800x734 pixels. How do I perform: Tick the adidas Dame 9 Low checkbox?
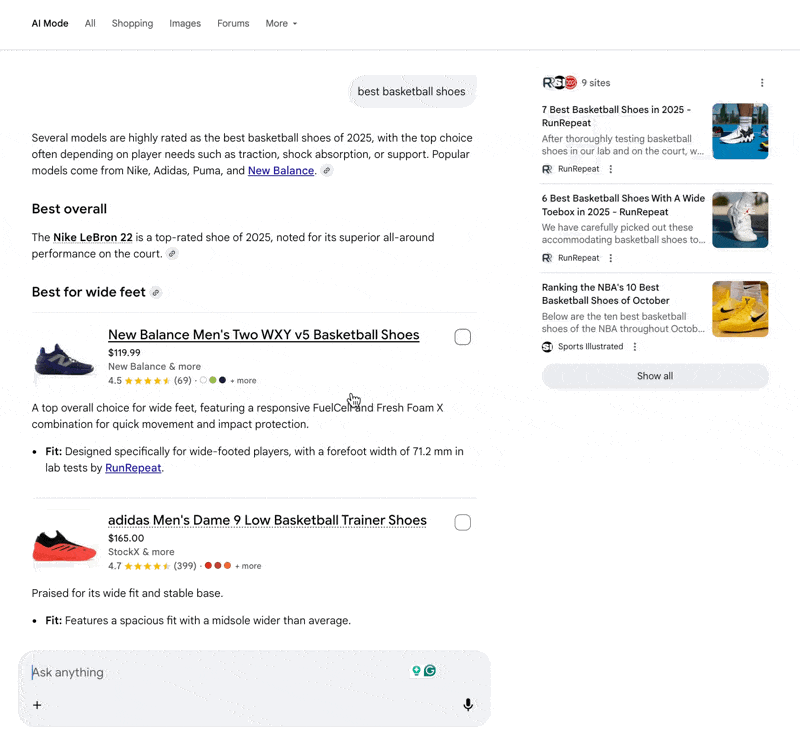click(462, 522)
